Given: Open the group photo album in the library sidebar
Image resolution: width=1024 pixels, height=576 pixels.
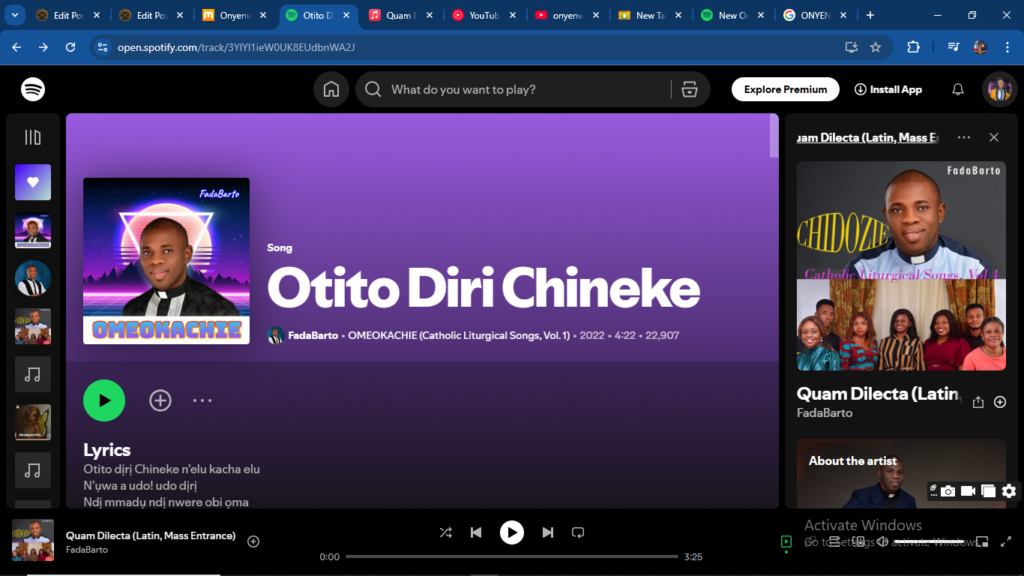Looking at the screenshot, I should 33,327.
